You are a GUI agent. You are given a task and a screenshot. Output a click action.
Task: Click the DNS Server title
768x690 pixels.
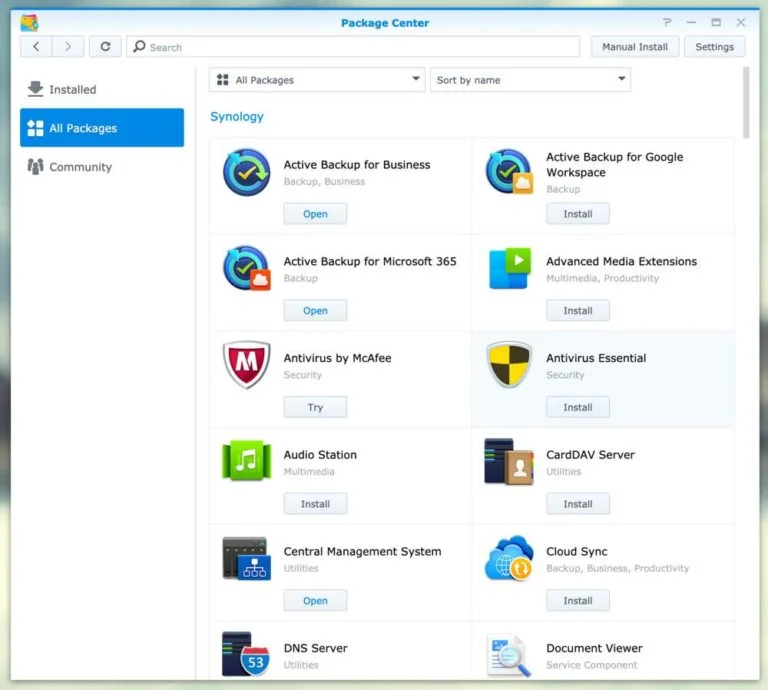click(x=315, y=648)
